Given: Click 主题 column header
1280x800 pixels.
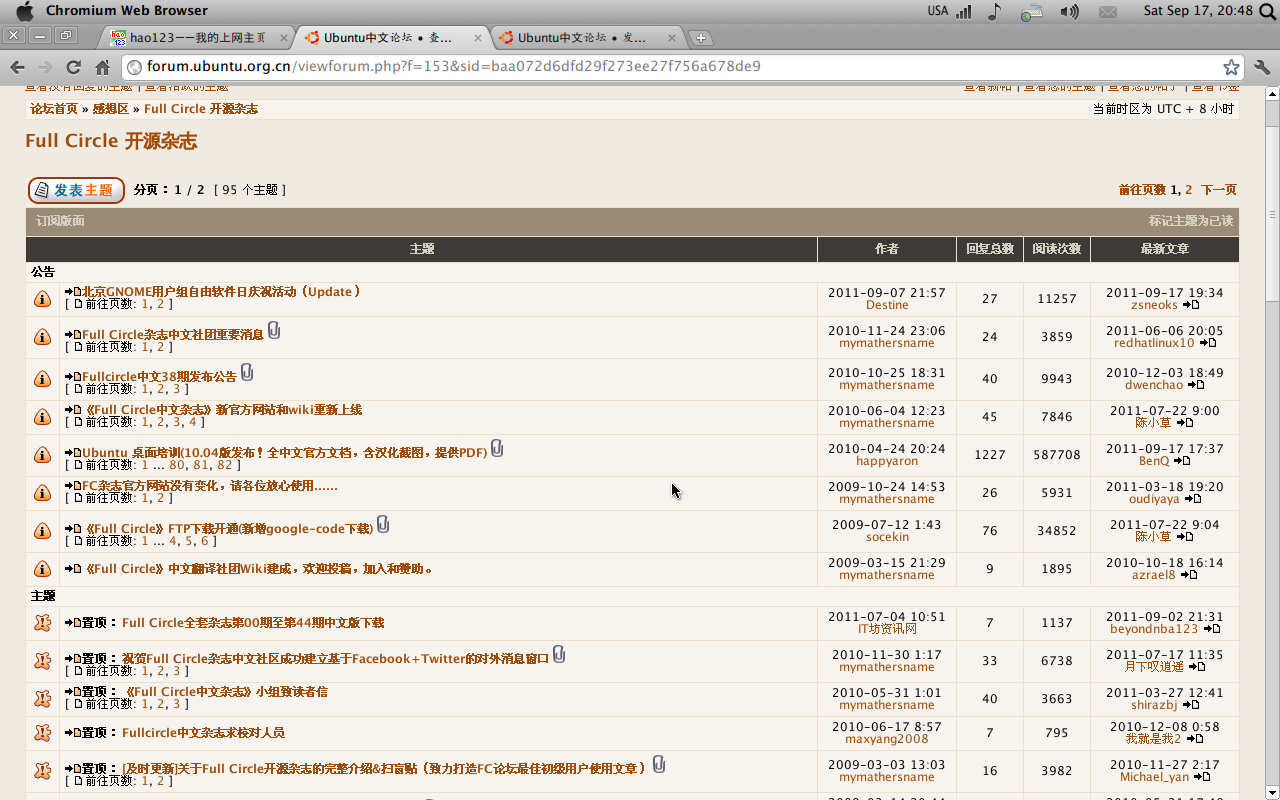Looking at the screenshot, I should click(x=422, y=249).
